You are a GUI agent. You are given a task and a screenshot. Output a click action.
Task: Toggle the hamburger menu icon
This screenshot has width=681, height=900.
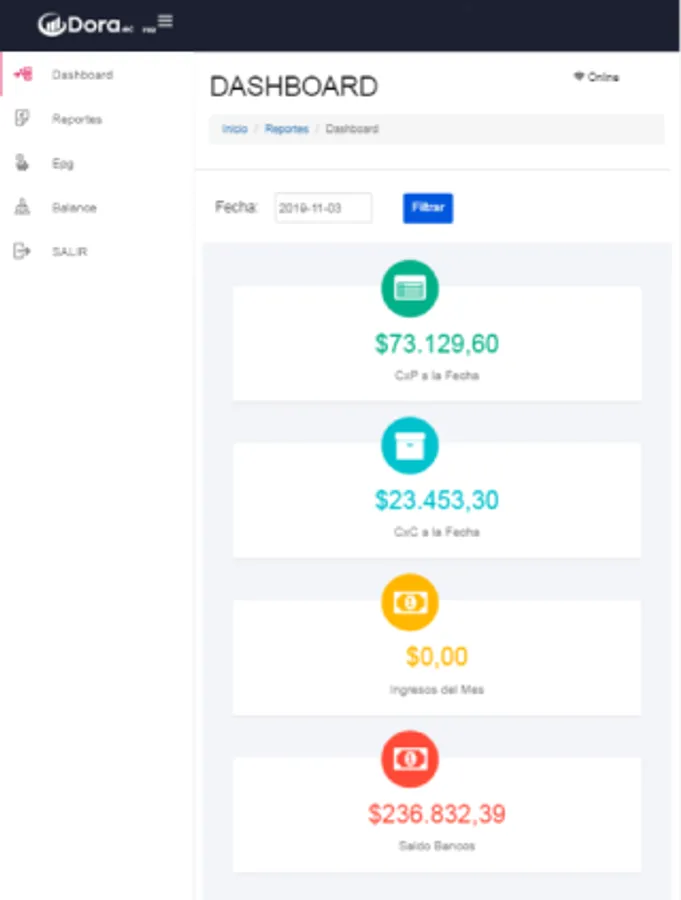[165, 21]
